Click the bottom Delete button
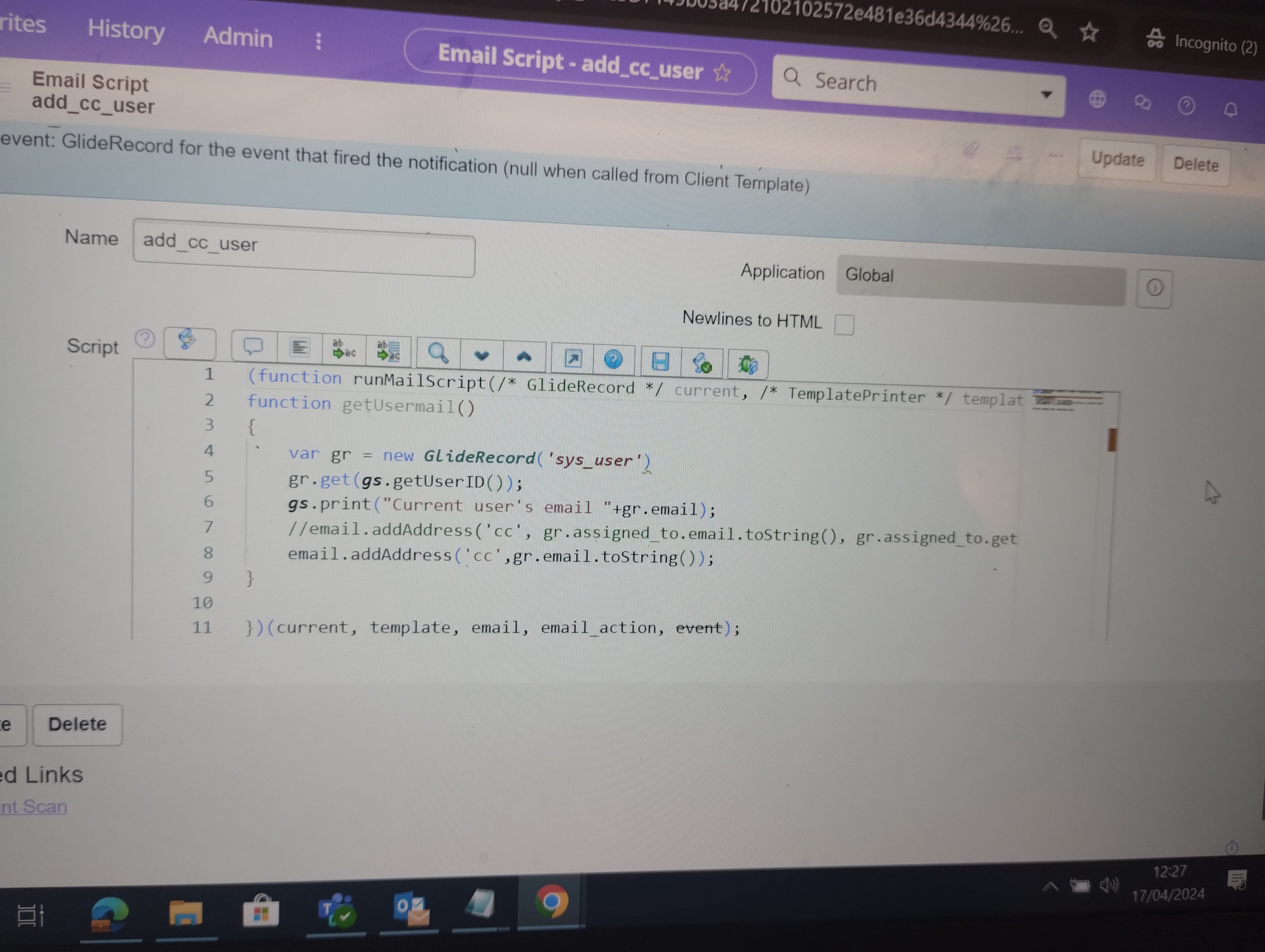This screenshot has width=1265, height=952. click(77, 725)
